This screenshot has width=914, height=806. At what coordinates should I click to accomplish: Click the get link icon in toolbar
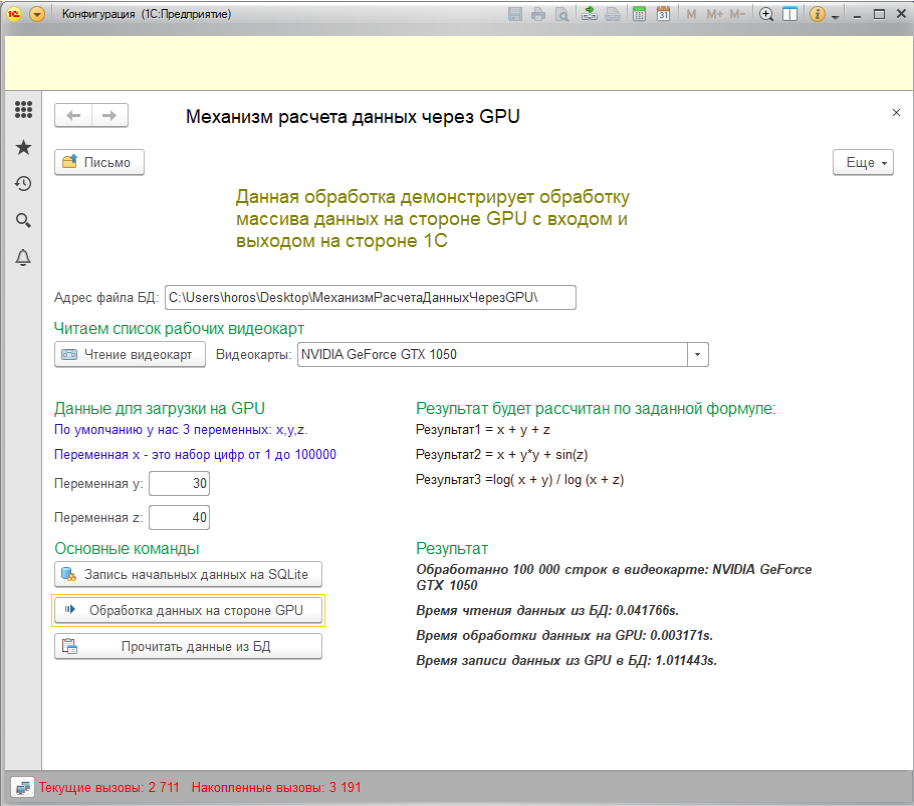tap(589, 14)
